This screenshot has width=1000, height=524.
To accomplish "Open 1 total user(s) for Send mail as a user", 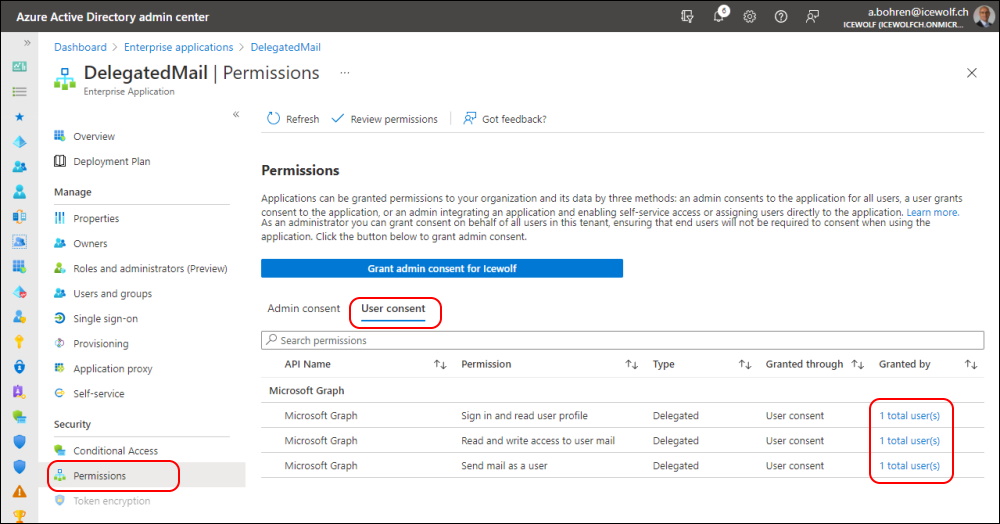I will point(909,465).
